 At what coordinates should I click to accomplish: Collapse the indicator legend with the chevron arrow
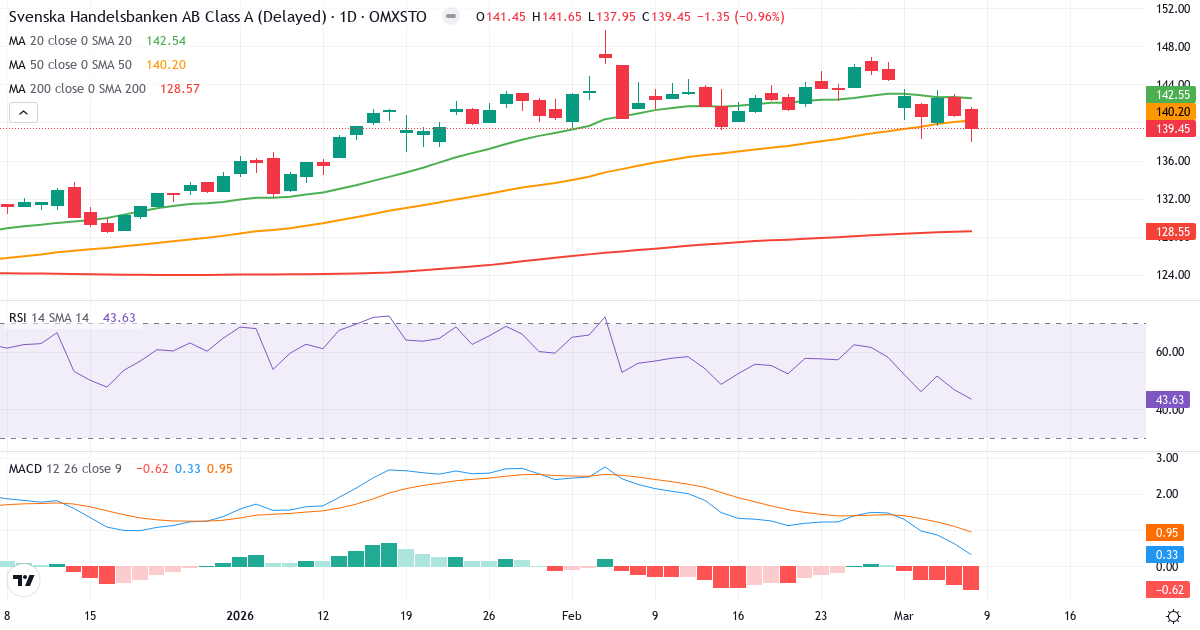click(22, 112)
